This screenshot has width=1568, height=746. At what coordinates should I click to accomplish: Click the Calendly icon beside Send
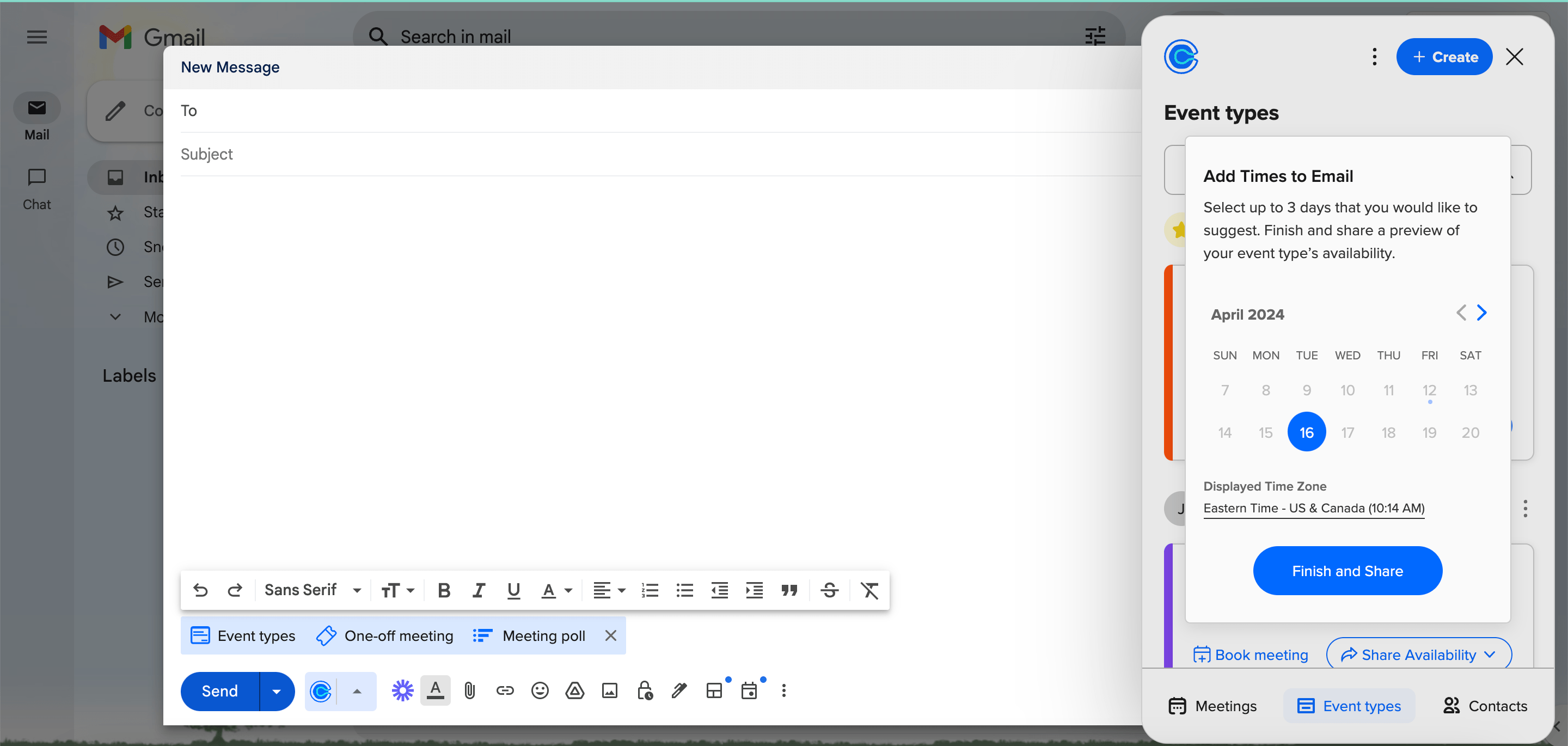click(321, 691)
